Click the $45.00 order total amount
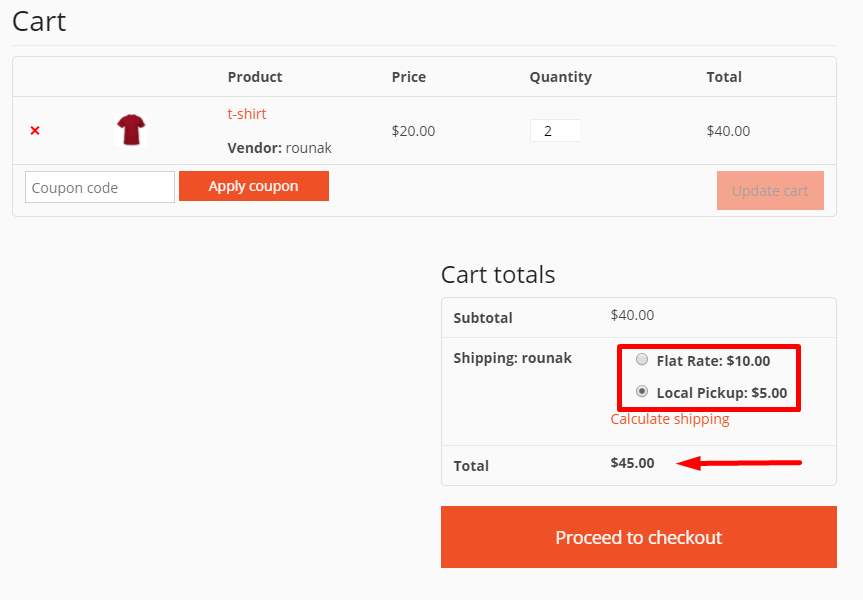The width and height of the screenshot is (863, 600). [632, 463]
